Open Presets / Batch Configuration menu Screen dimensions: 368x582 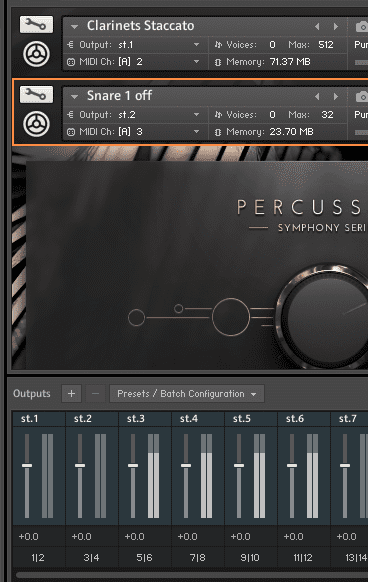point(187,393)
